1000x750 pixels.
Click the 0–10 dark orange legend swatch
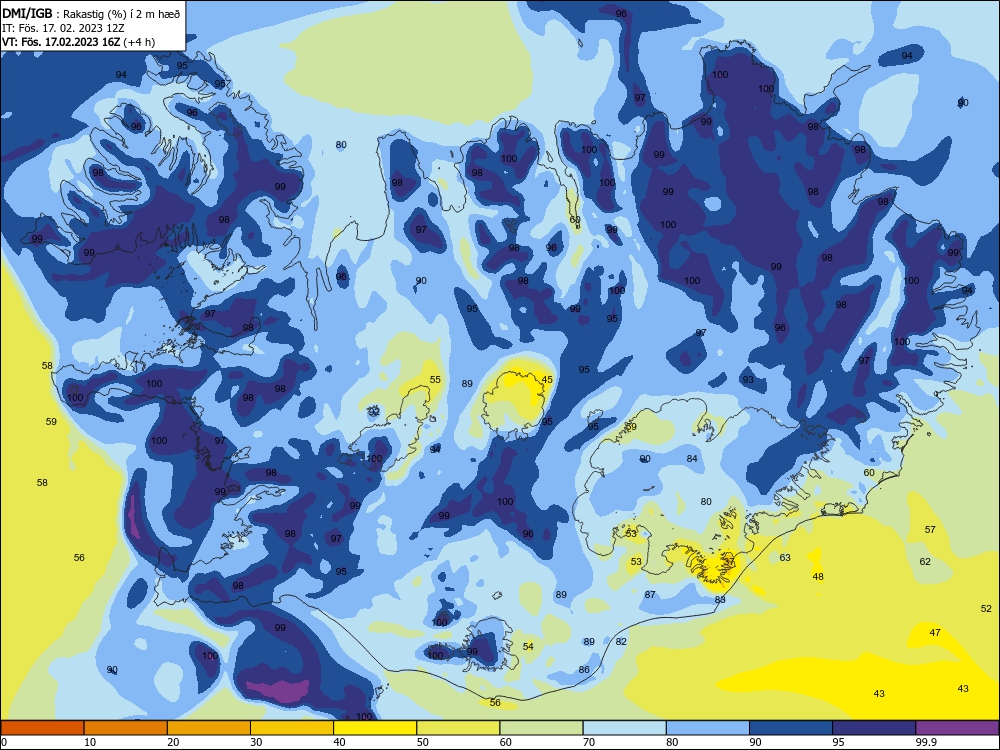click(x=42, y=728)
